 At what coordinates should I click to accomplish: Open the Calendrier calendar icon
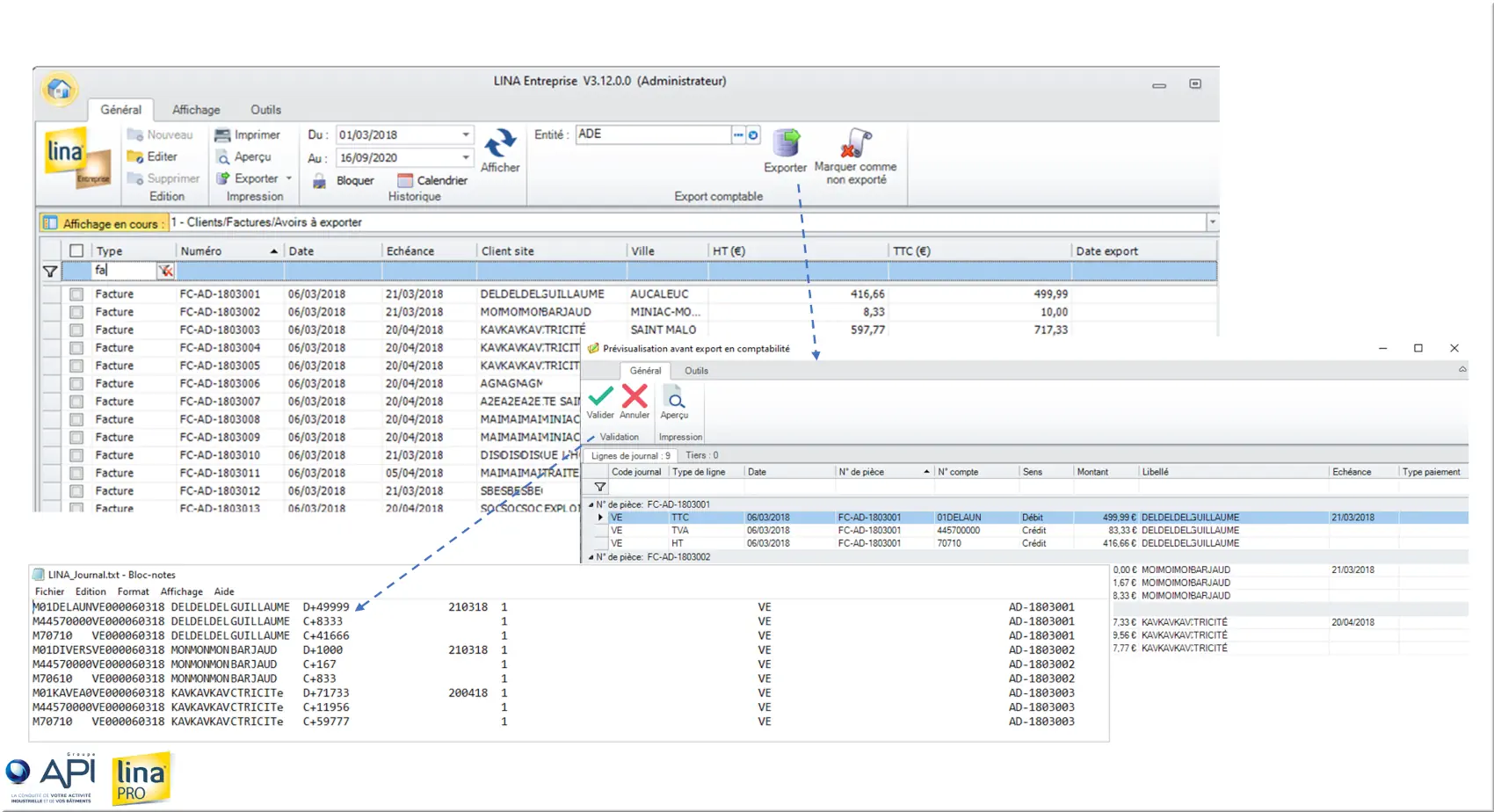[x=405, y=180]
